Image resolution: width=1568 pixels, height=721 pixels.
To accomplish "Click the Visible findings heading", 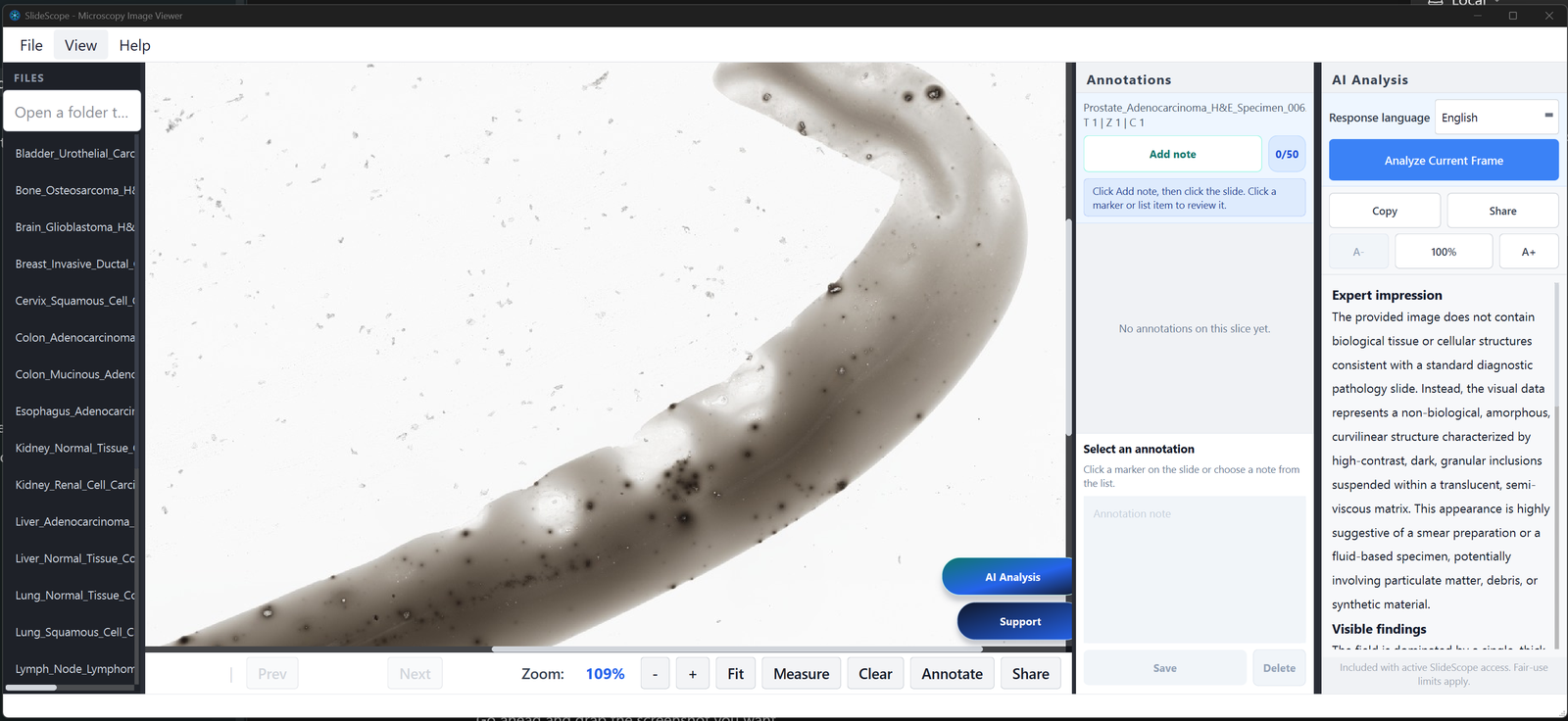I will pos(1379,629).
